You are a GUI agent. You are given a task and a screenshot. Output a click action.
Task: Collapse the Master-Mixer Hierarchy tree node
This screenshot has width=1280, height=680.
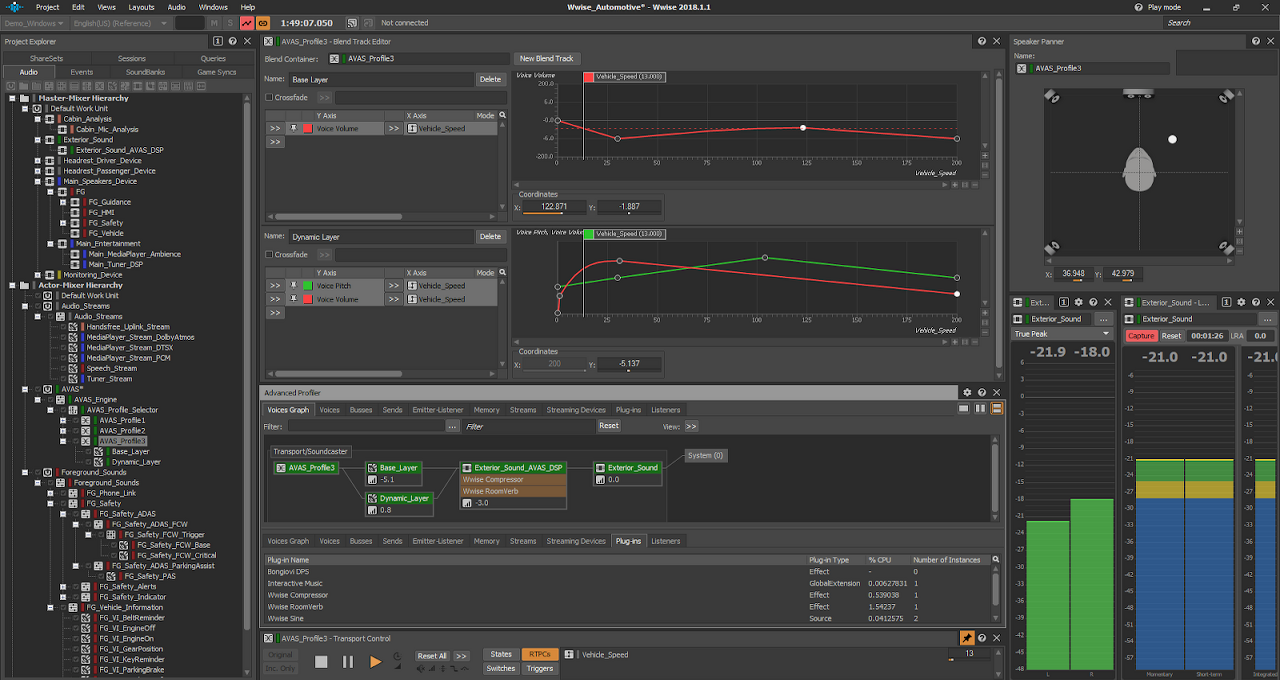click(x=13, y=98)
